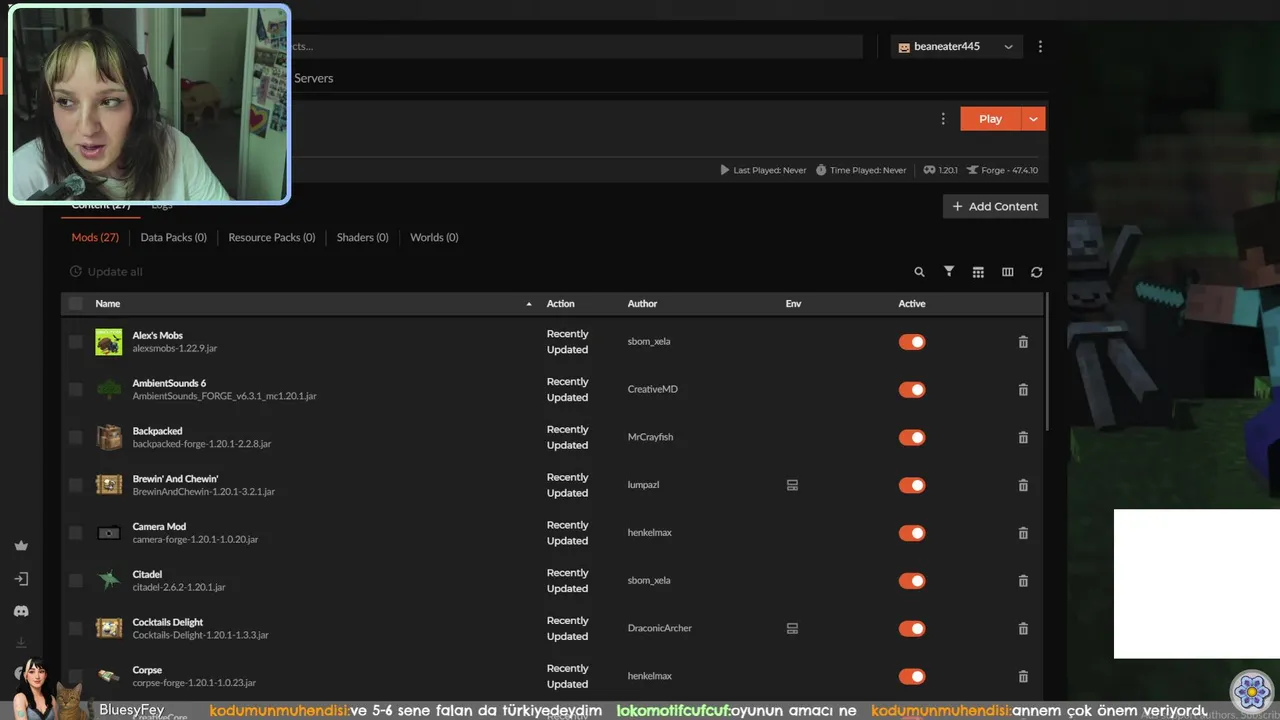Screen dimensions: 1280x720
Task: Open the Mods (27) tab
Action: (95, 238)
